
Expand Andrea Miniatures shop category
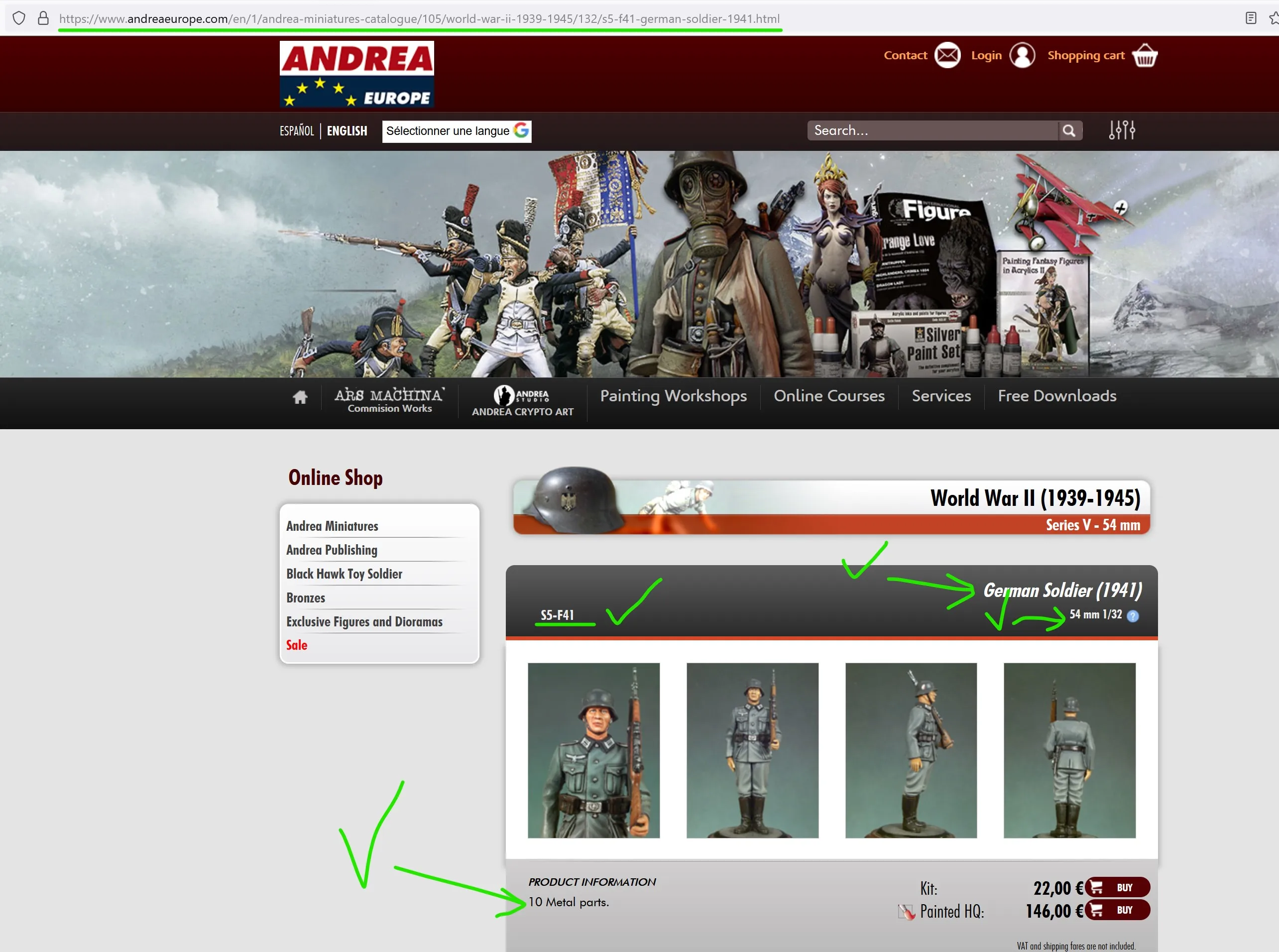tap(332, 526)
